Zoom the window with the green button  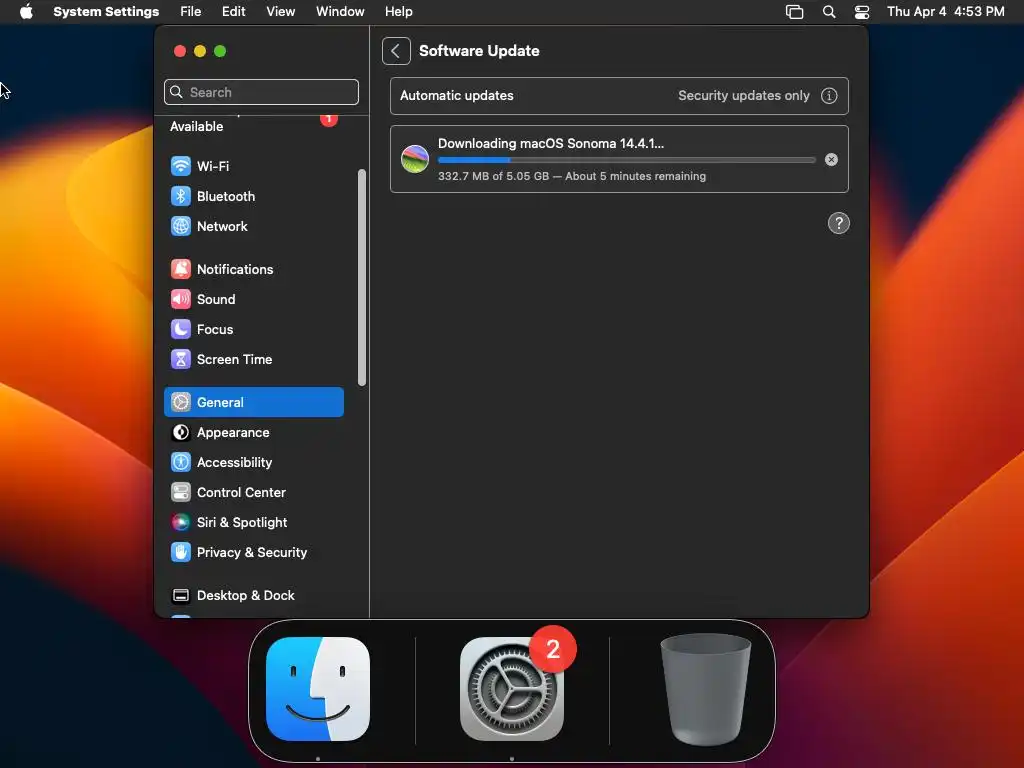(220, 51)
